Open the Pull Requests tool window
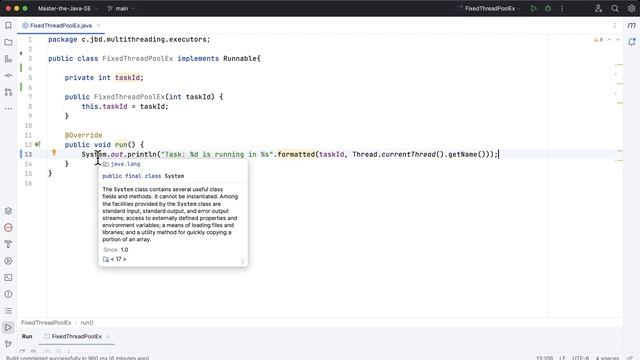The image size is (640, 360). click(8, 92)
